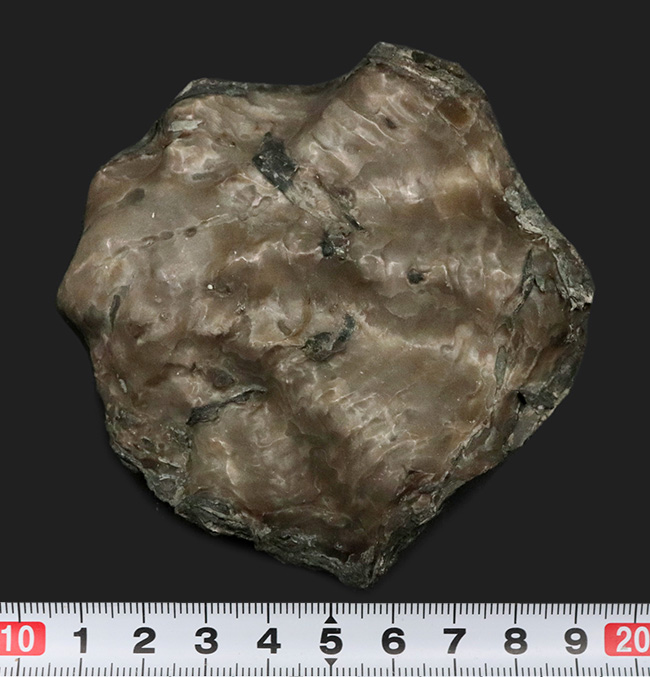650x677 pixels.
Task: Click the number 5 on the ruler
Action: pyautogui.click(x=330, y=639)
